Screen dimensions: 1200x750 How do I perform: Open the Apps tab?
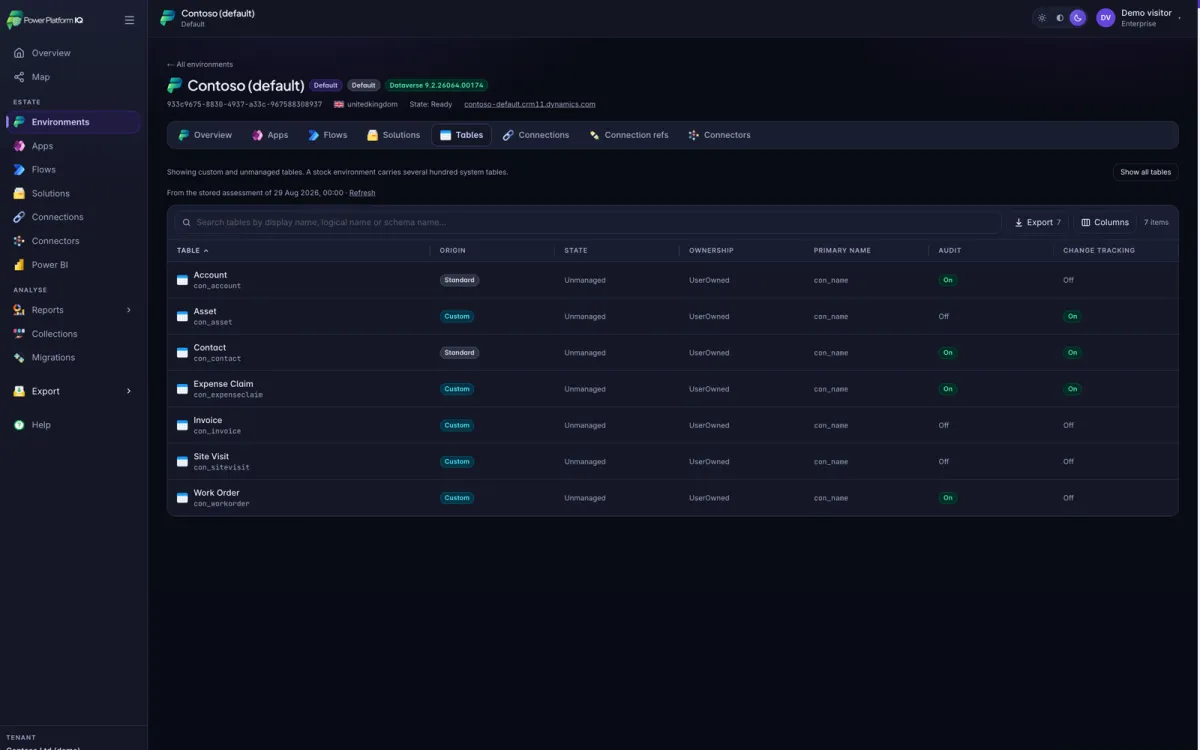click(270, 135)
